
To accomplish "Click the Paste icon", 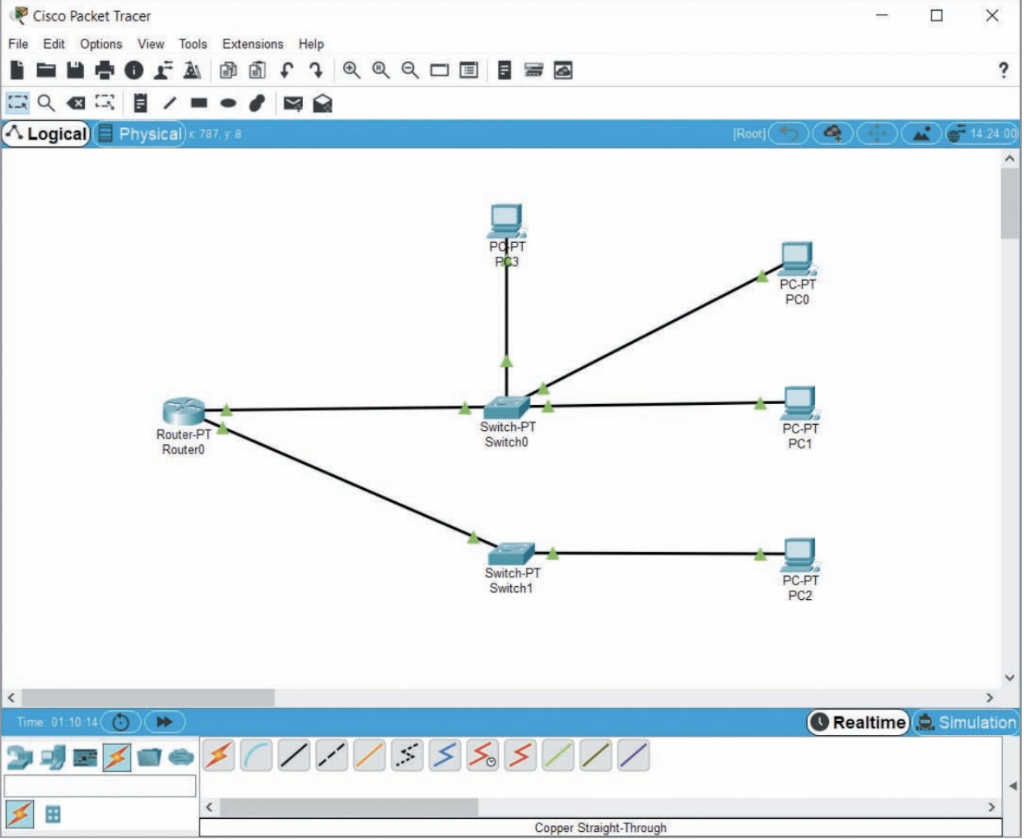I will point(257,70).
